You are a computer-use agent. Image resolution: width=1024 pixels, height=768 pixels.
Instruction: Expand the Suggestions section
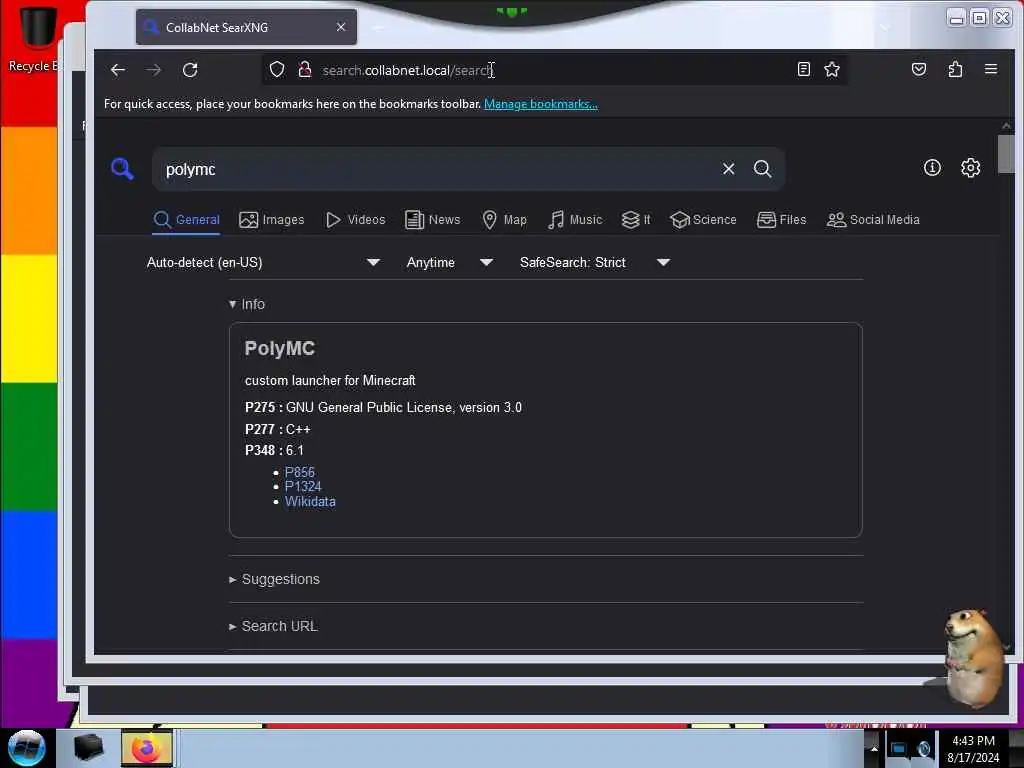(x=274, y=579)
